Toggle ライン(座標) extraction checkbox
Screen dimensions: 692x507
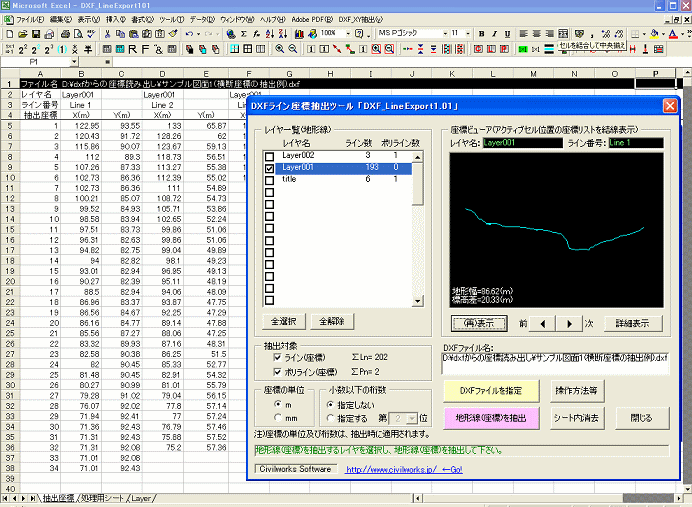click(x=277, y=357)
